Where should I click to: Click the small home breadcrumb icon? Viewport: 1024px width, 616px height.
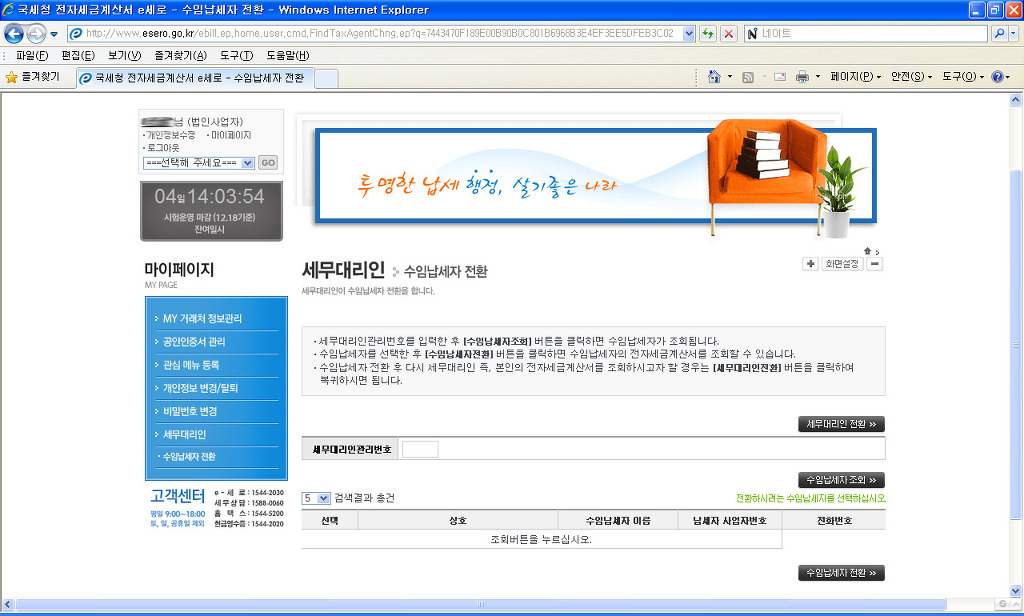867,251
